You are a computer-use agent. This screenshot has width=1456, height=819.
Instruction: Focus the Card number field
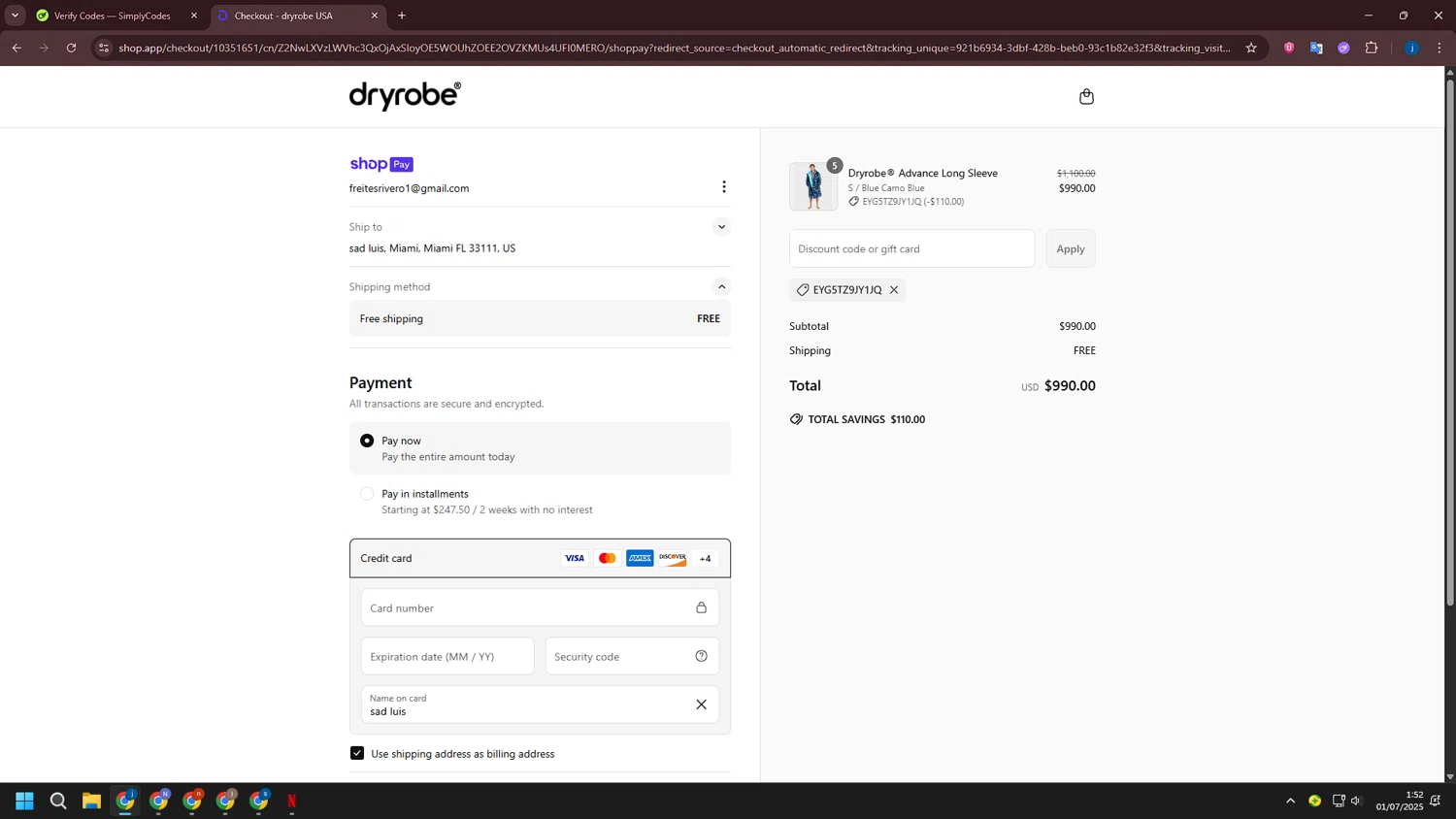(540, 607)
